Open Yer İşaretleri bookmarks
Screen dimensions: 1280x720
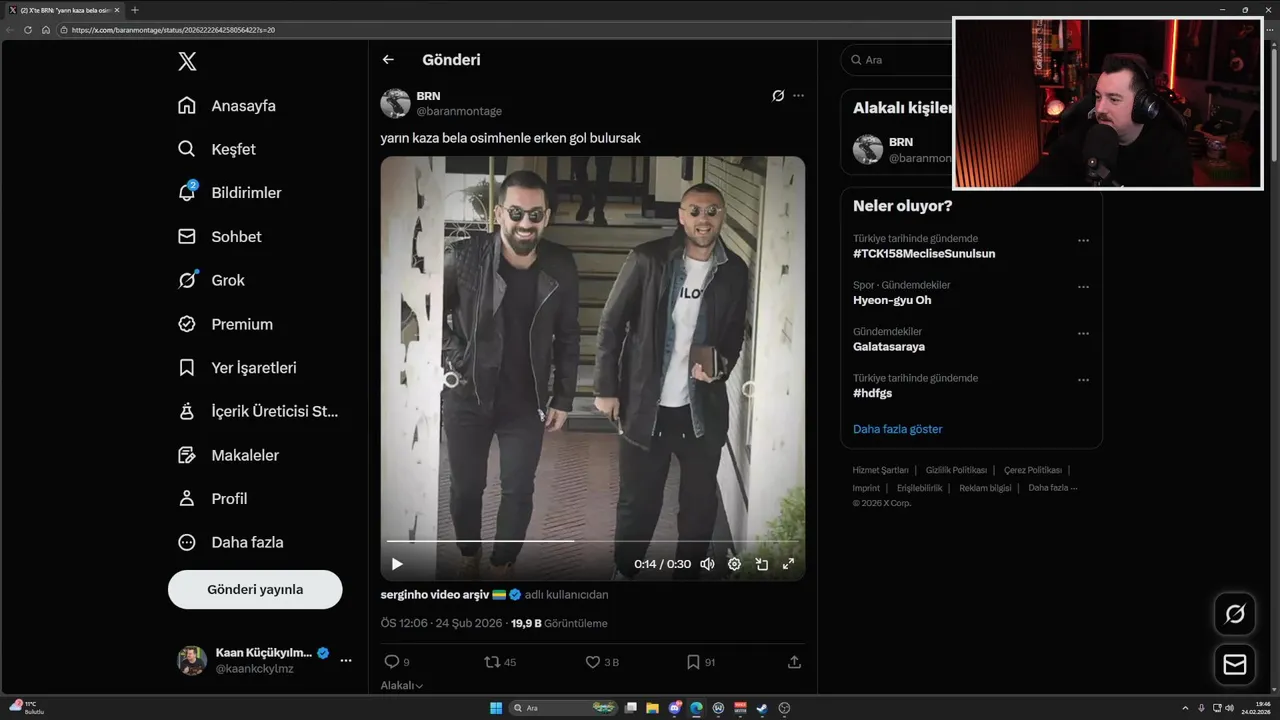pyautogui.click(x=237, y=367)
